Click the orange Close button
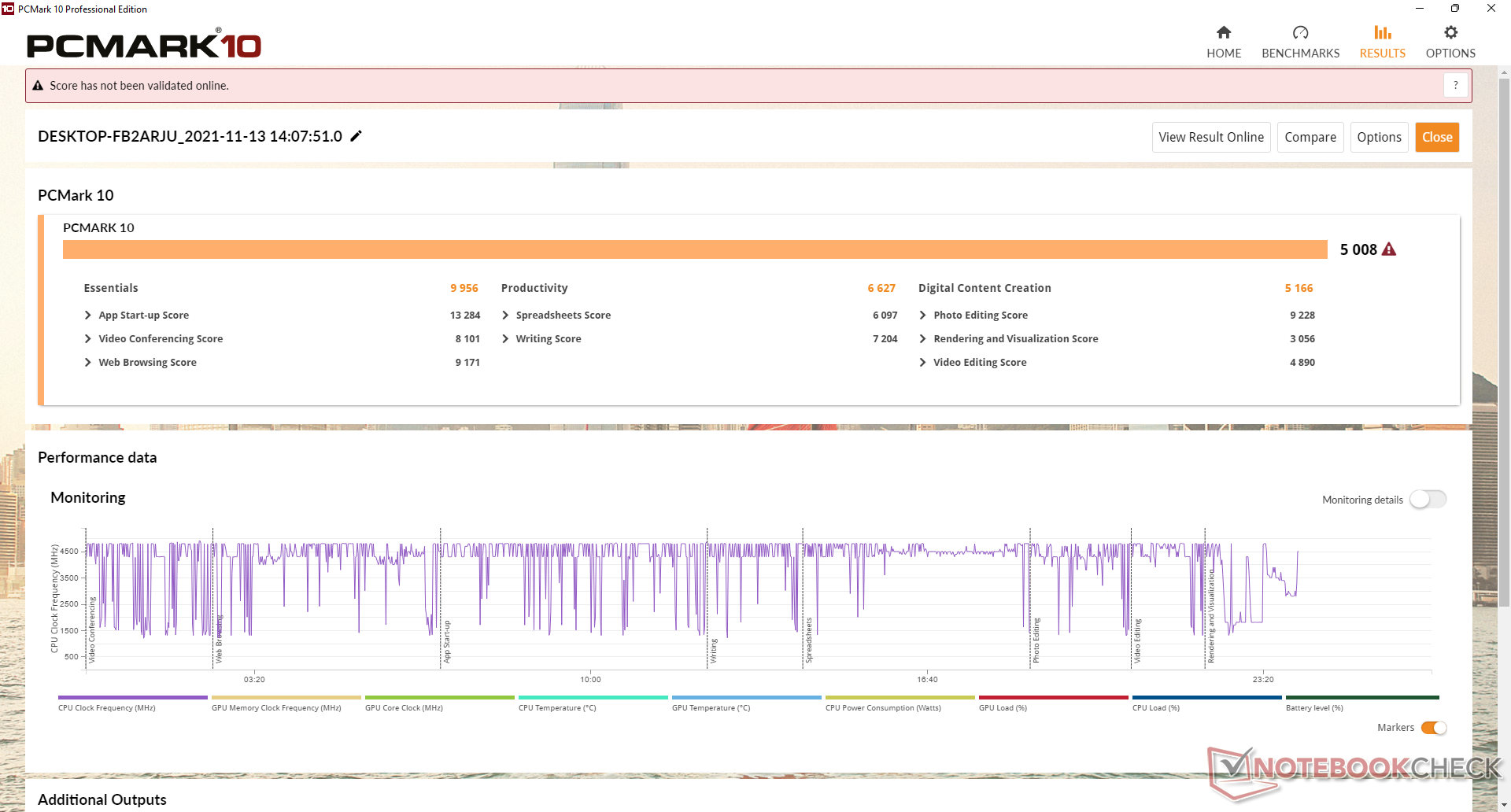Image resolution: width=1511 pixels, height=812 pixels. 1437,137
